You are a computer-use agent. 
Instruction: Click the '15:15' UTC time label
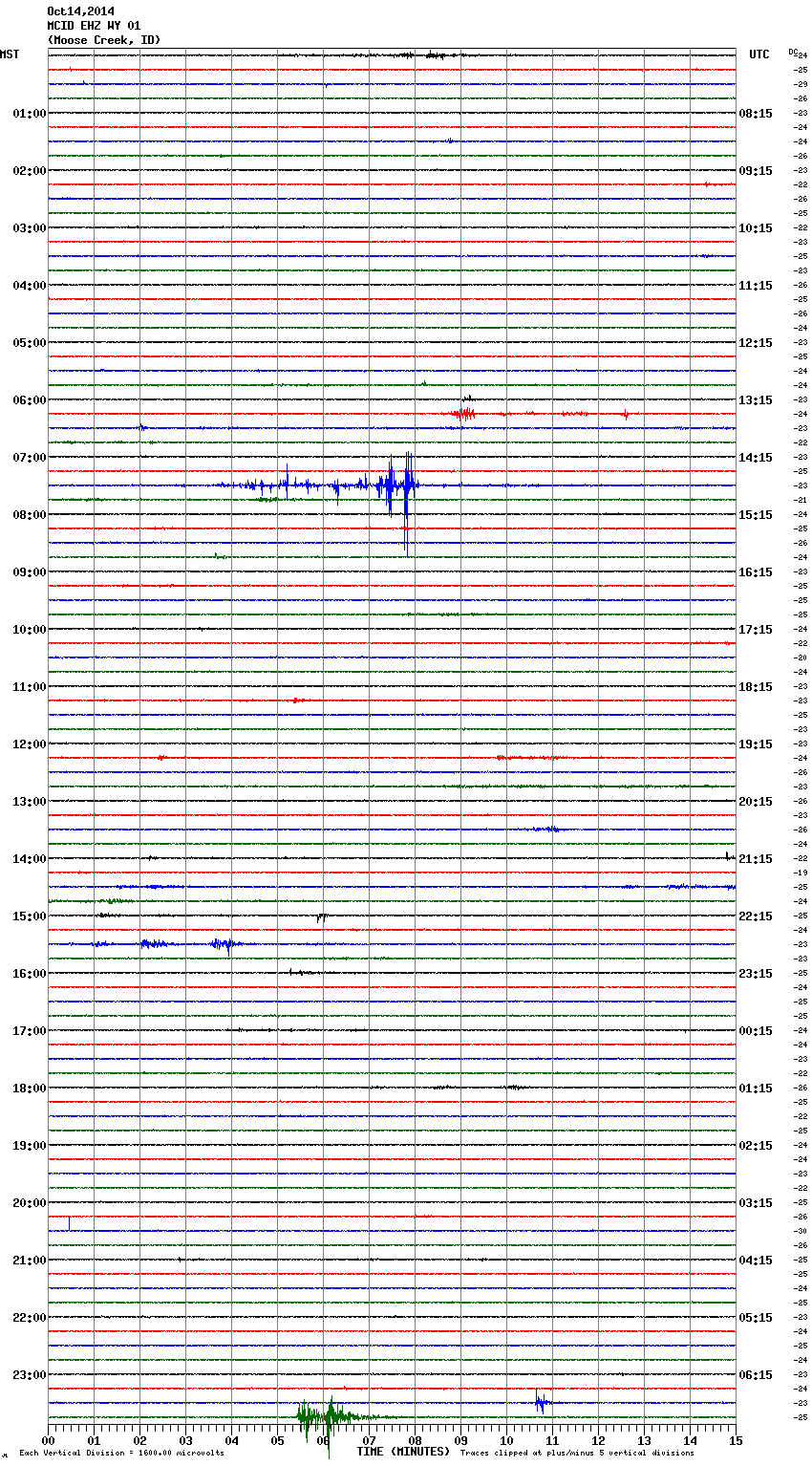coord(756,515)
